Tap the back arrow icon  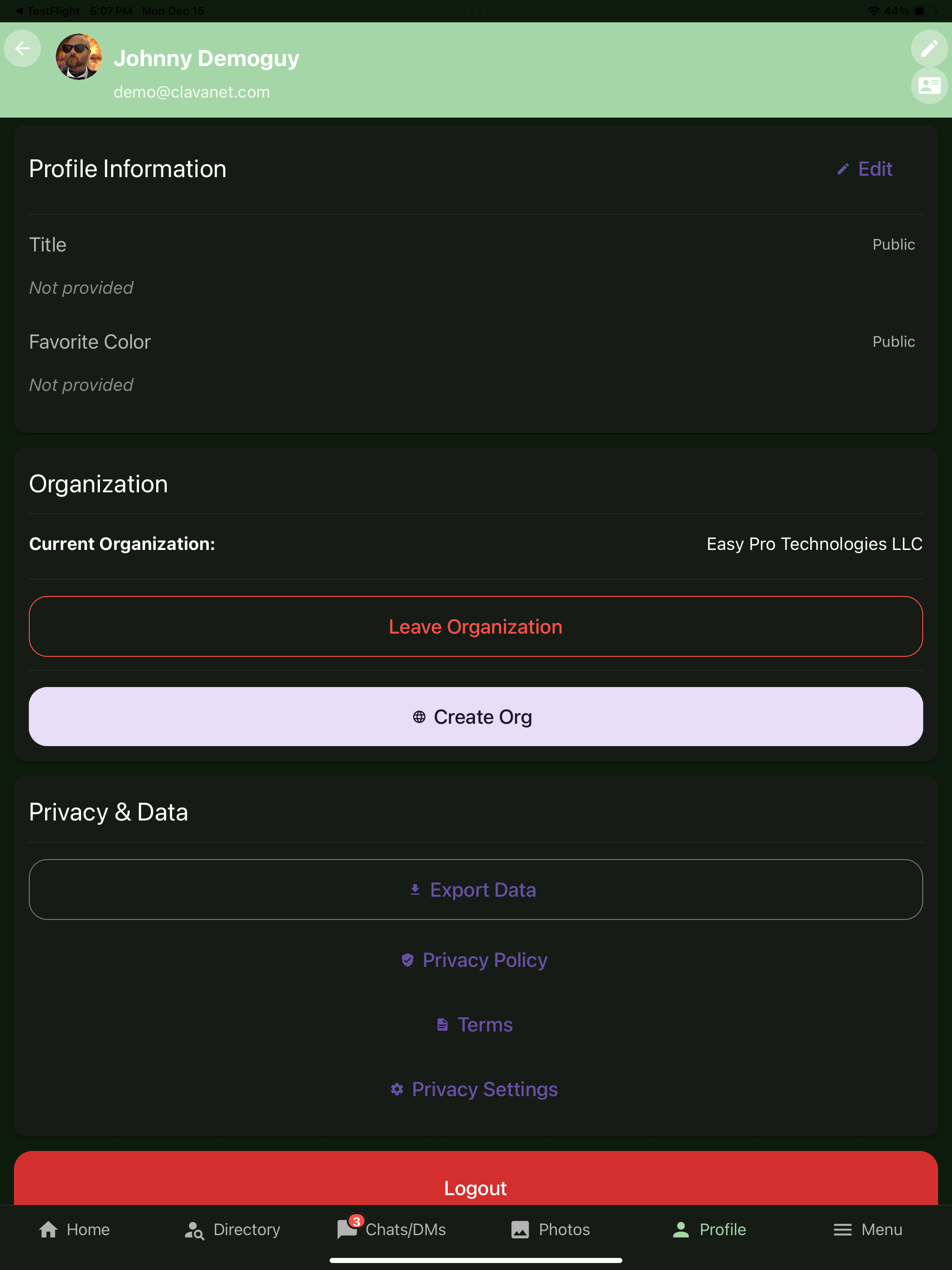[x=22, y=48]
